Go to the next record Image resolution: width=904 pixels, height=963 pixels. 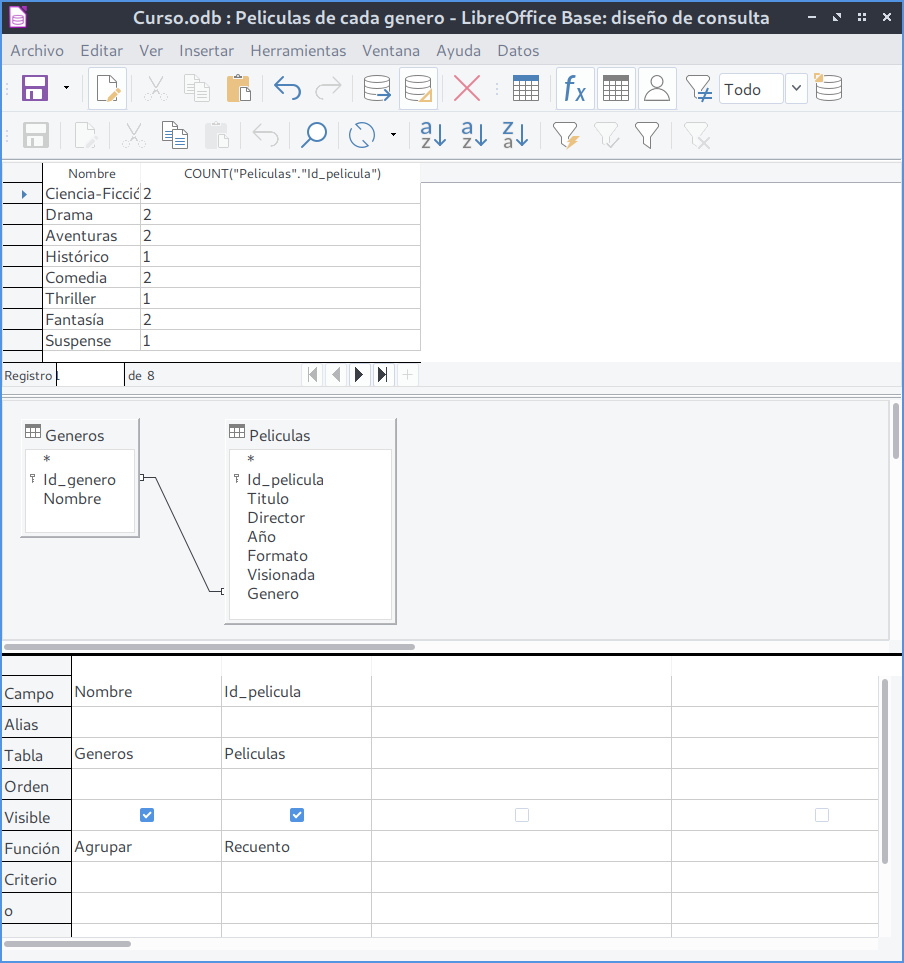[359, 375]
